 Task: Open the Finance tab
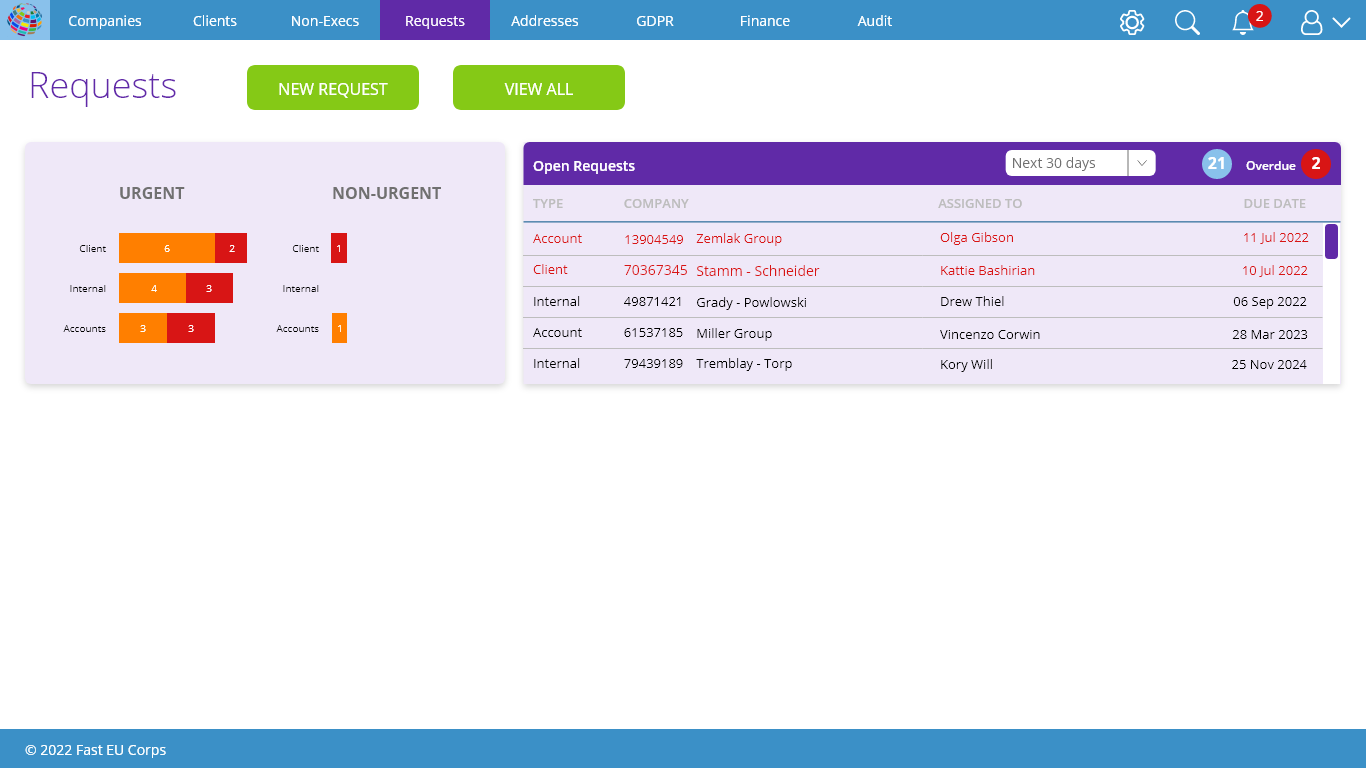(x=765, y=20)
